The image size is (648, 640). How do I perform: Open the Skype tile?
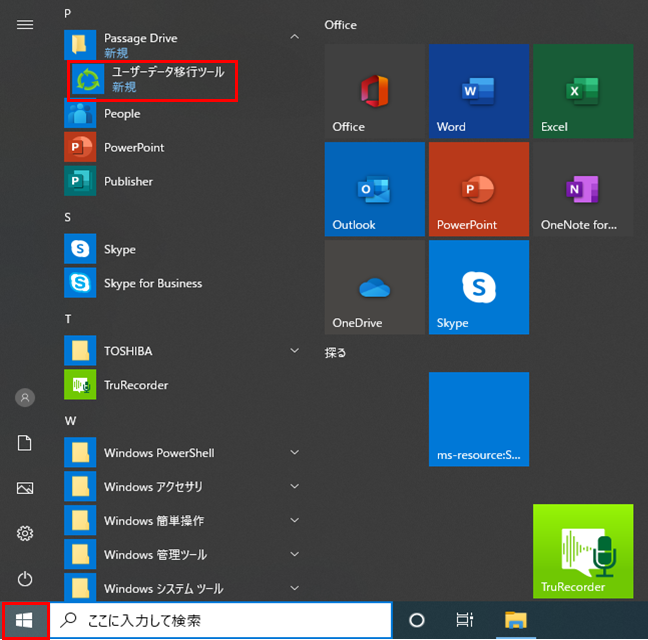479,287
